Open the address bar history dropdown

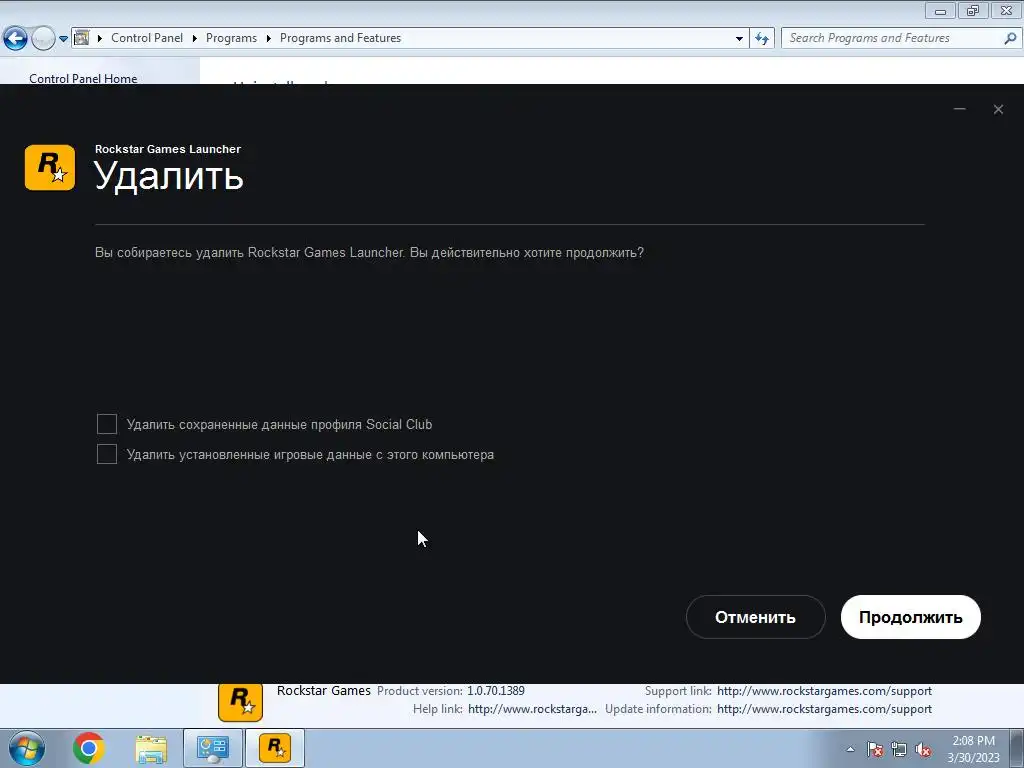click(739, 39)
